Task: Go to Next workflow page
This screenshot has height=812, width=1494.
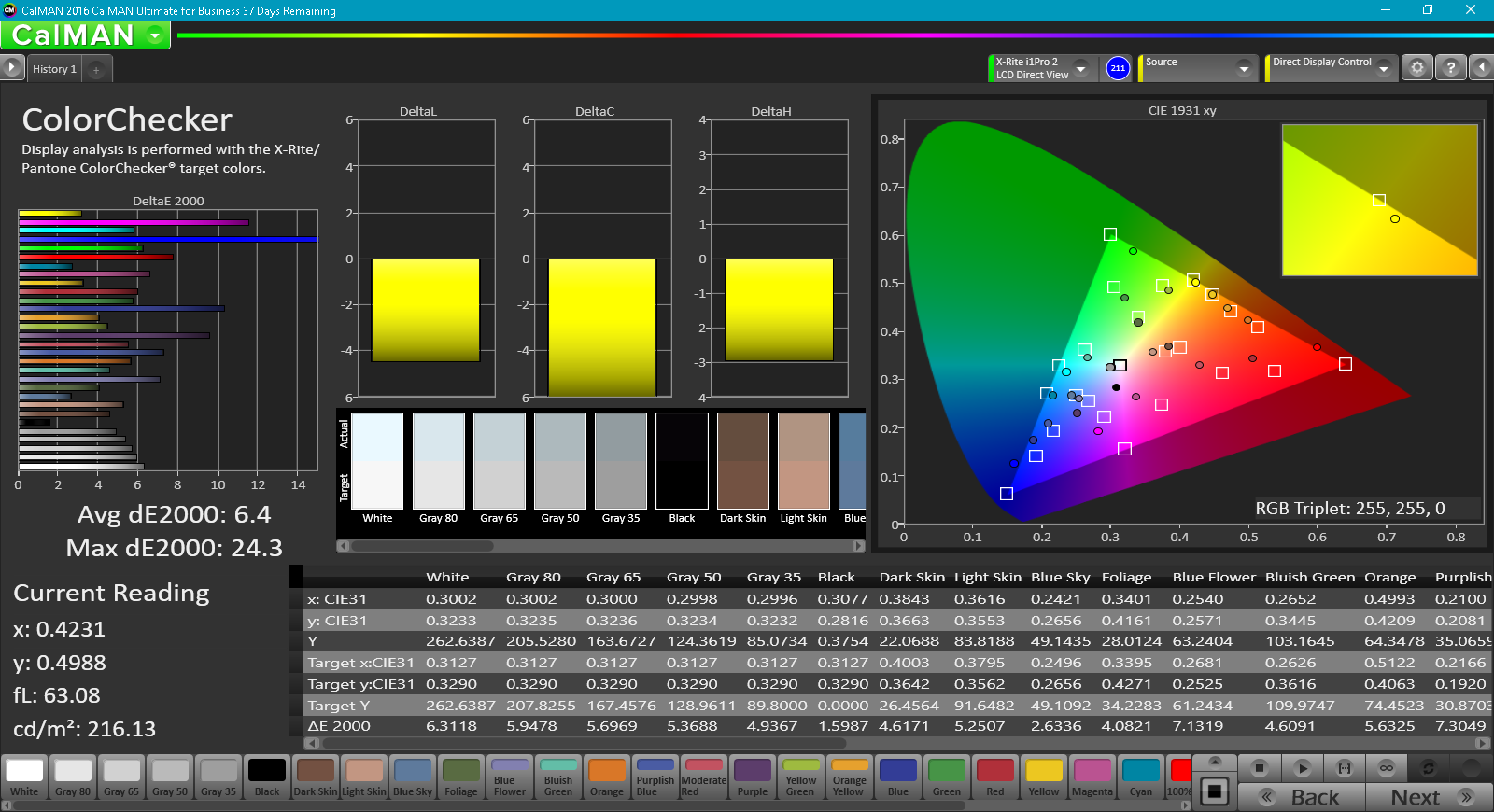Action: point(1428,797)
